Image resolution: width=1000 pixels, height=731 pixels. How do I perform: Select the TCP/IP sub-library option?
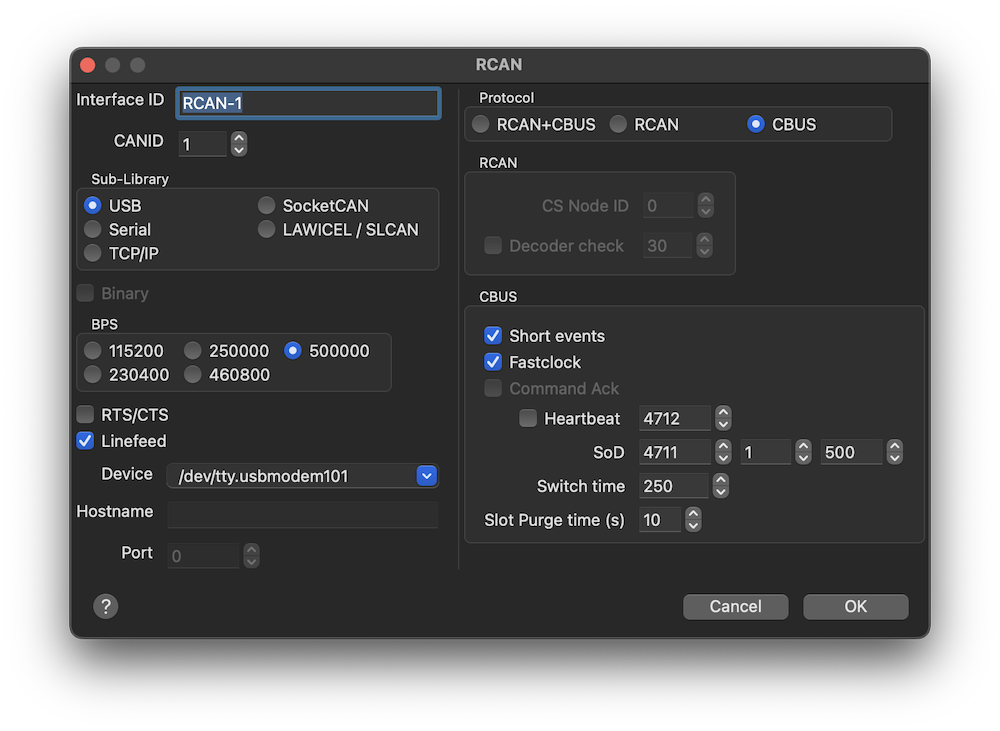(x=93, y=253)
